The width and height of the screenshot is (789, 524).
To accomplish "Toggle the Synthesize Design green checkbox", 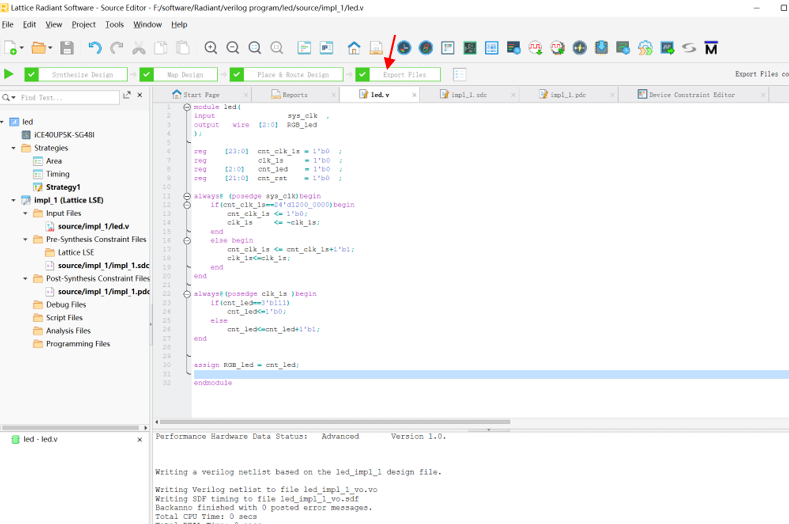I will click(x=31, y=74).
